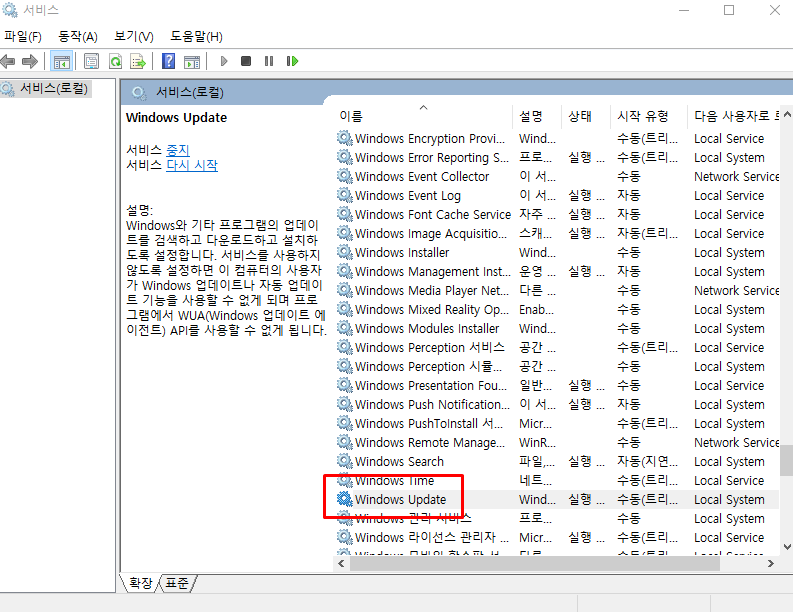The image size is (793, 612).
Task: Select the Windows Presentation Fou... row
Action: pyautogui.click(x=557, y=385)
